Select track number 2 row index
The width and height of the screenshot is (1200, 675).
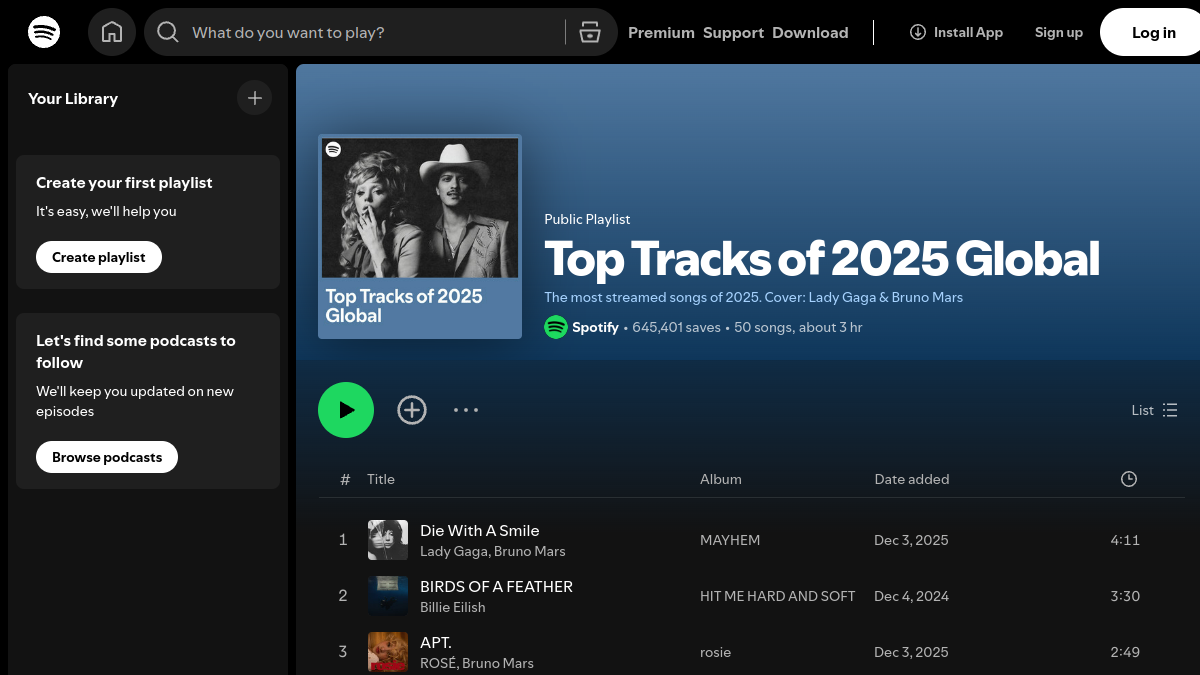(343, 596)
